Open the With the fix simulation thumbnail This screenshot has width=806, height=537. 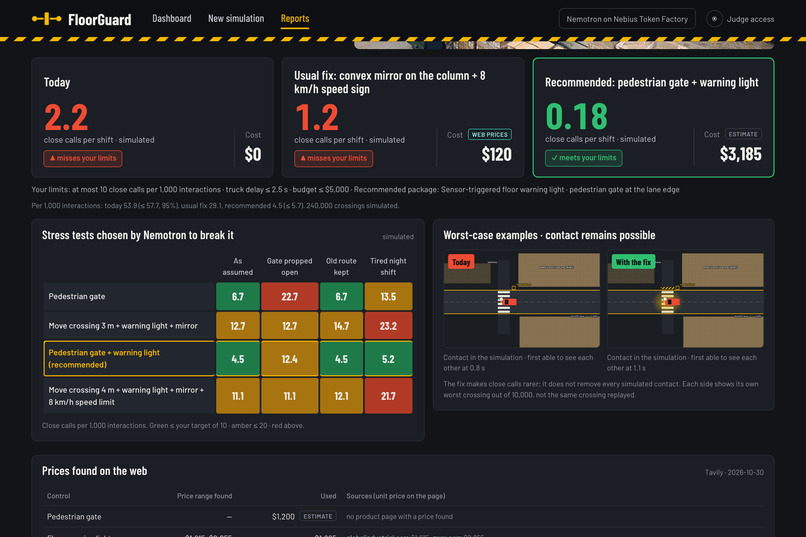click(x=685, y=300)
